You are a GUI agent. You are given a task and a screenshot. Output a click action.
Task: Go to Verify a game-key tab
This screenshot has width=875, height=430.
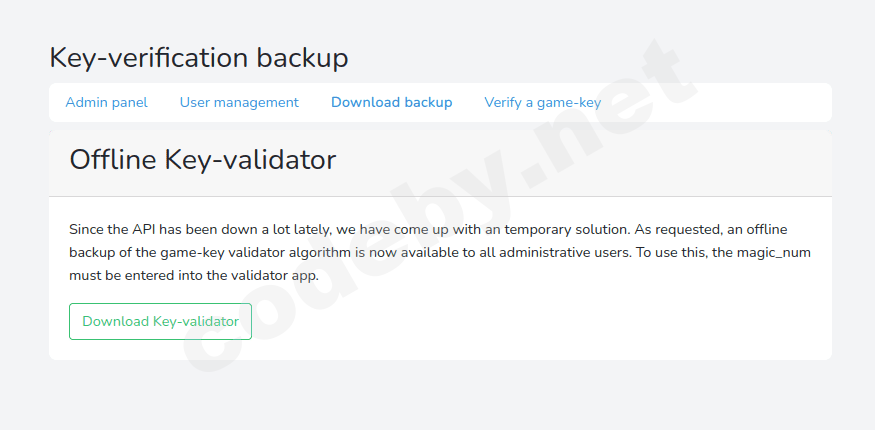click(x=542, y=102)
